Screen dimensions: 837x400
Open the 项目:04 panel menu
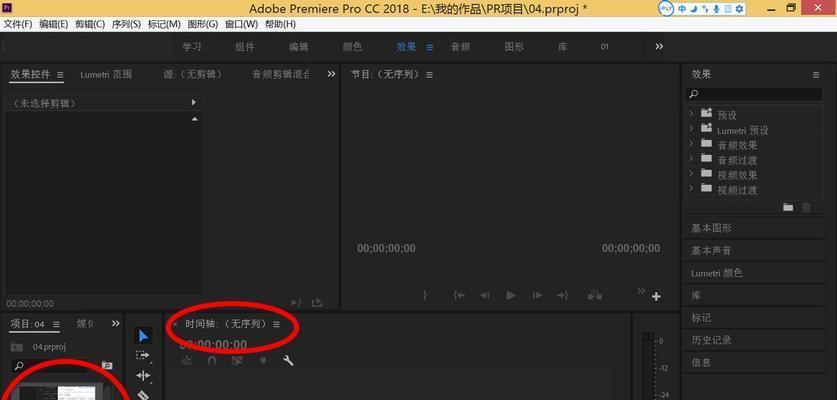(x=57, y=324)
